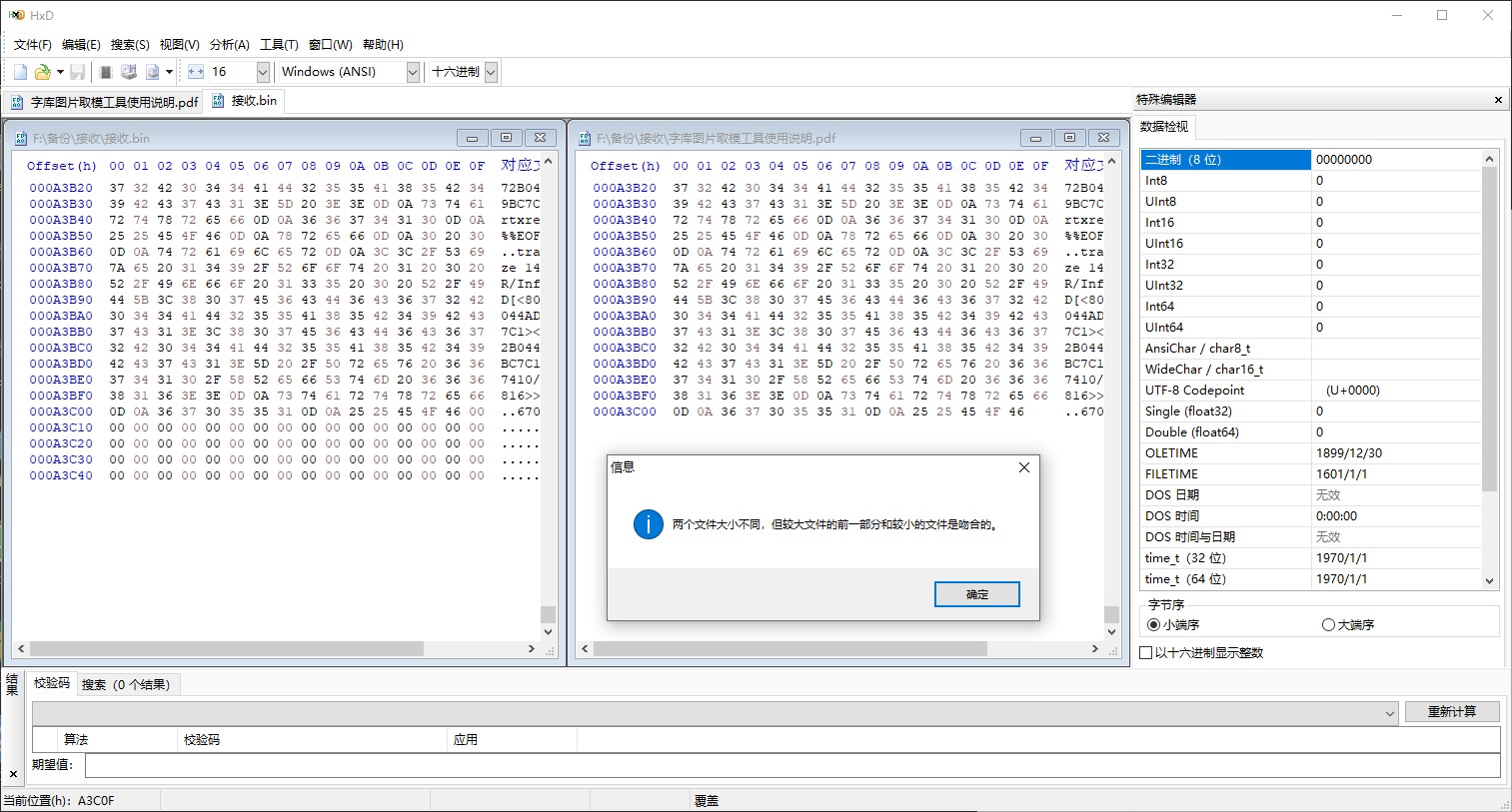Open the 十六进制 offset base dropdown
Viewport: 1512px width, 812px height.
coord(491,72)
